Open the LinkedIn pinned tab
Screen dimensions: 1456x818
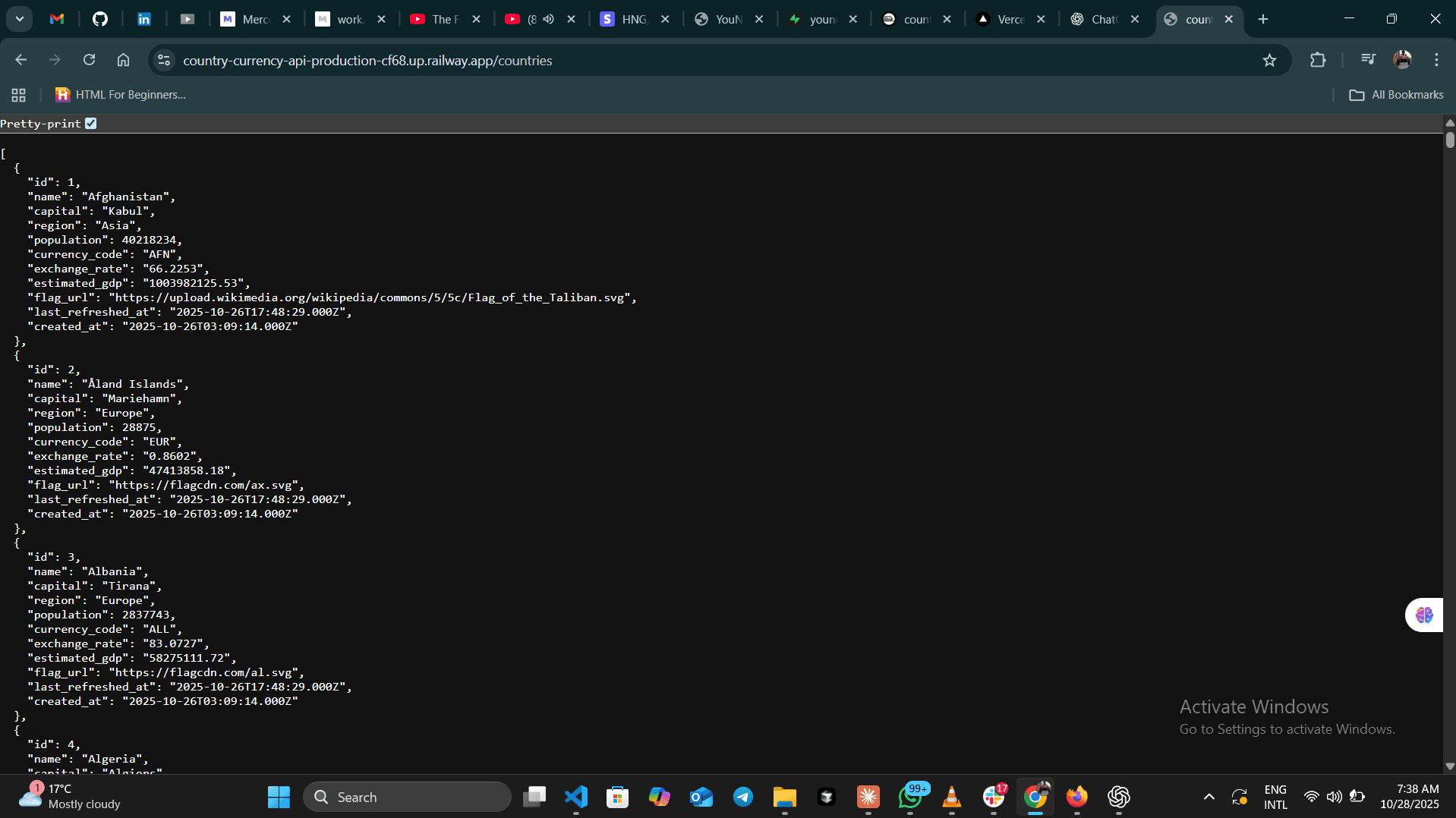point(143,19)
